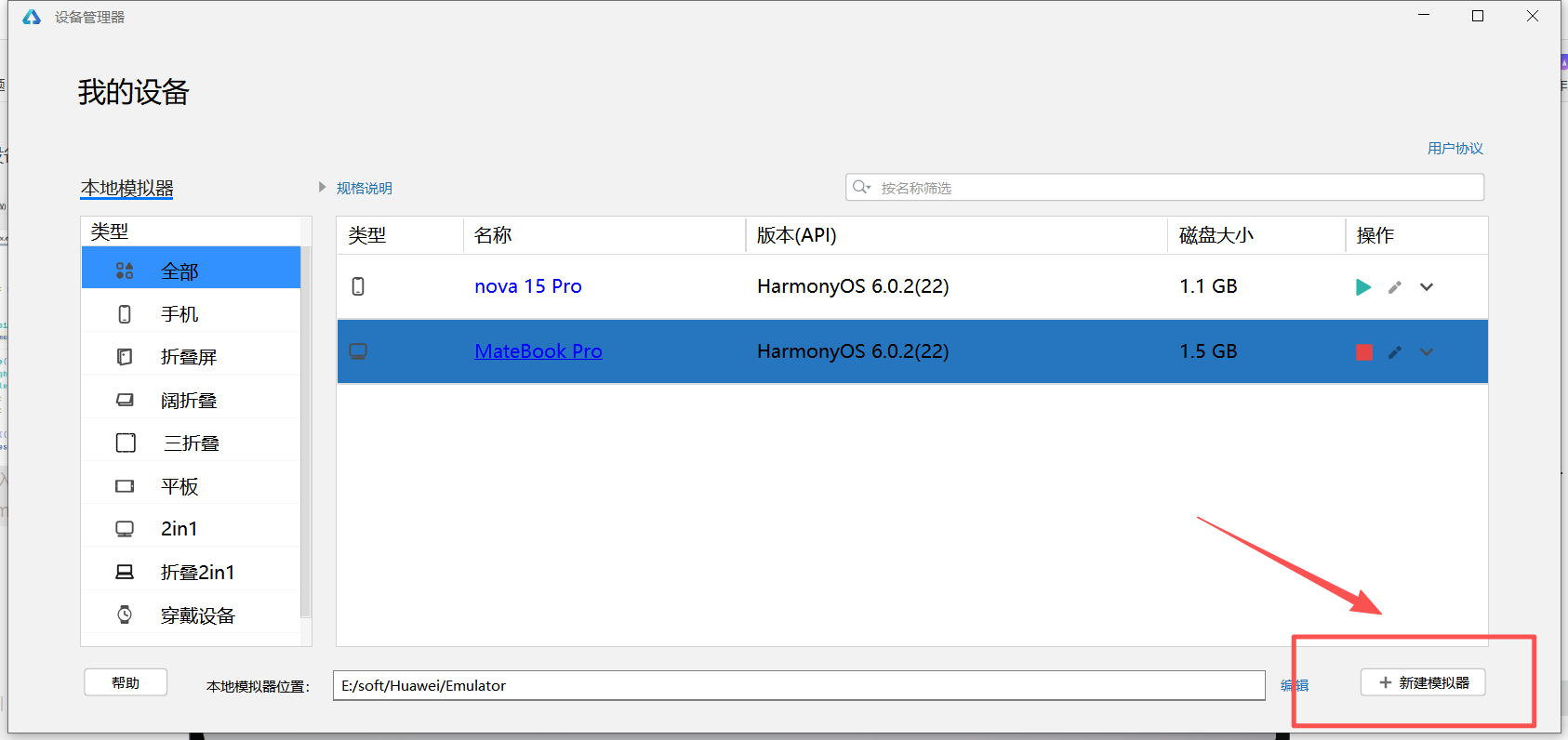
Task: Filter by 三折叠 device type
Action: pyautogui.click(x=191, y=443)
